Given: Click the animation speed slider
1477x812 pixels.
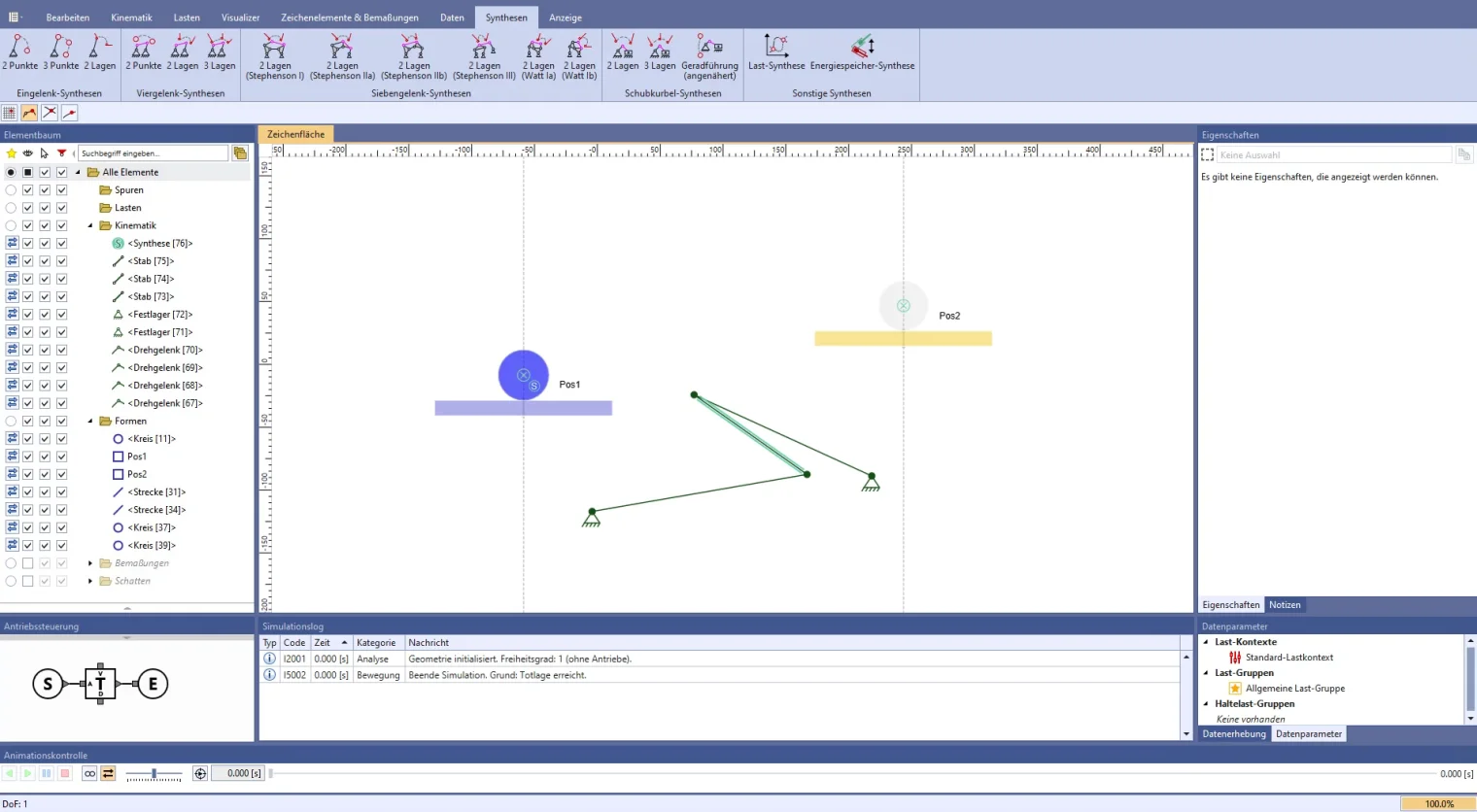Looking at the screenshot, I should (x=154, y=774).
